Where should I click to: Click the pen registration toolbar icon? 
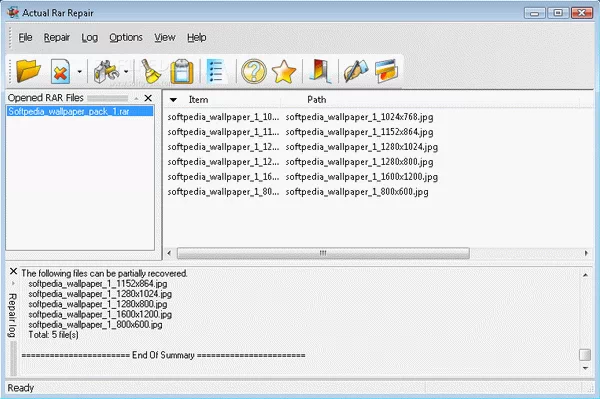click(x=355, y=71)
